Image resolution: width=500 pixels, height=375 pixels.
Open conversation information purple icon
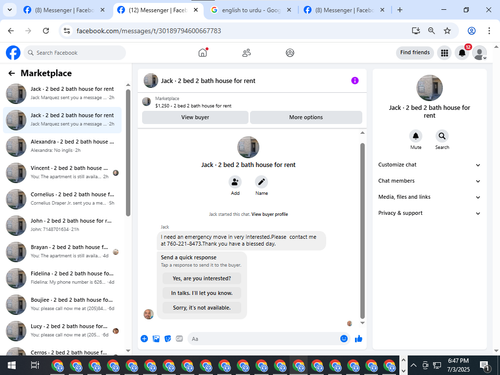point(355,81)
